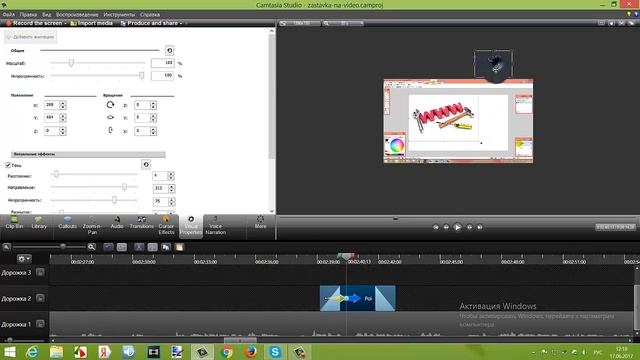The height and width of the screenshot is (360, 640).
Task: Open the timeline settings gear dropdown
Action: [24, 259]
